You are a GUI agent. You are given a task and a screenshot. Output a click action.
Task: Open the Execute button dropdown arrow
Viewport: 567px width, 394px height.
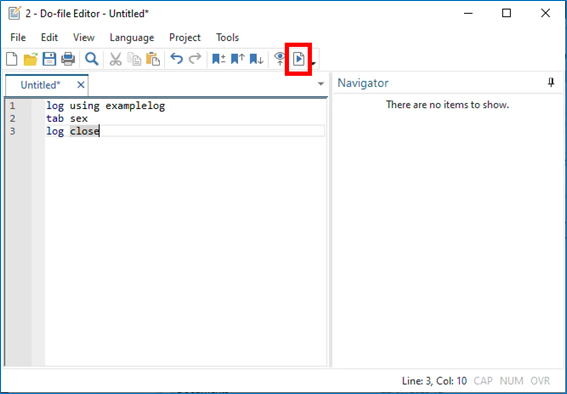(x=314, y=64)
